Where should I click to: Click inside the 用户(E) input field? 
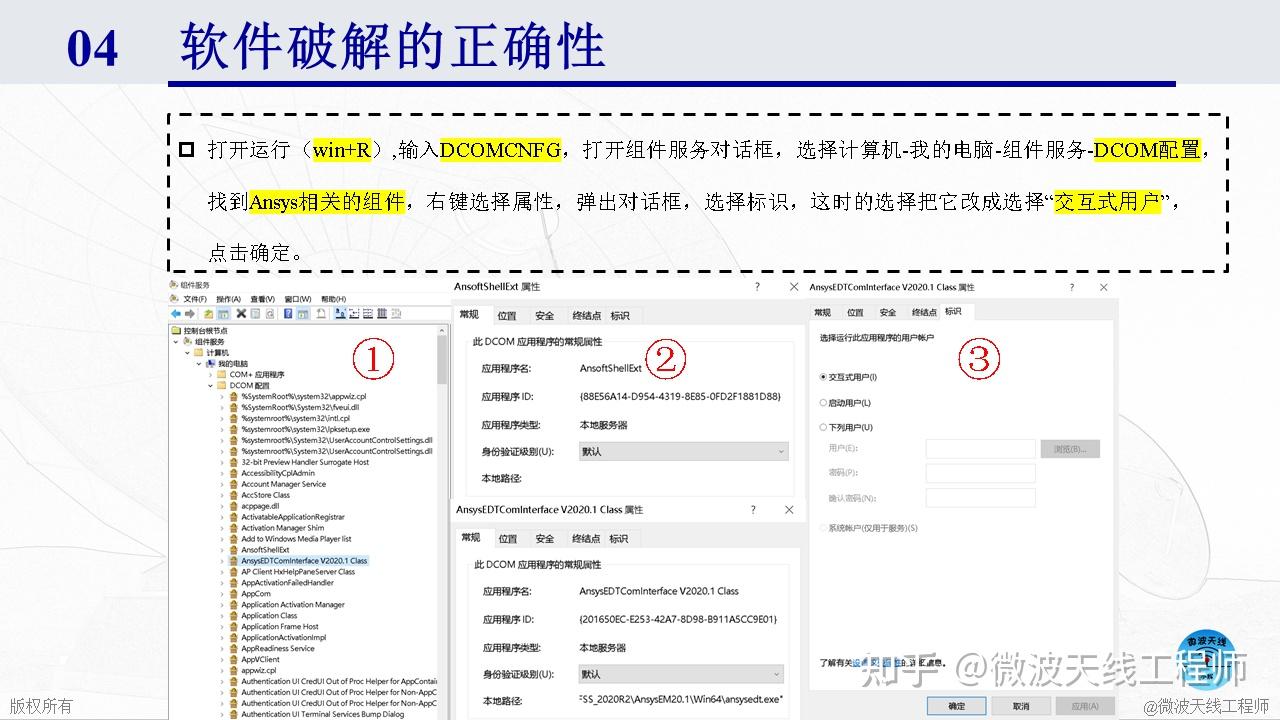click(980, 449)
